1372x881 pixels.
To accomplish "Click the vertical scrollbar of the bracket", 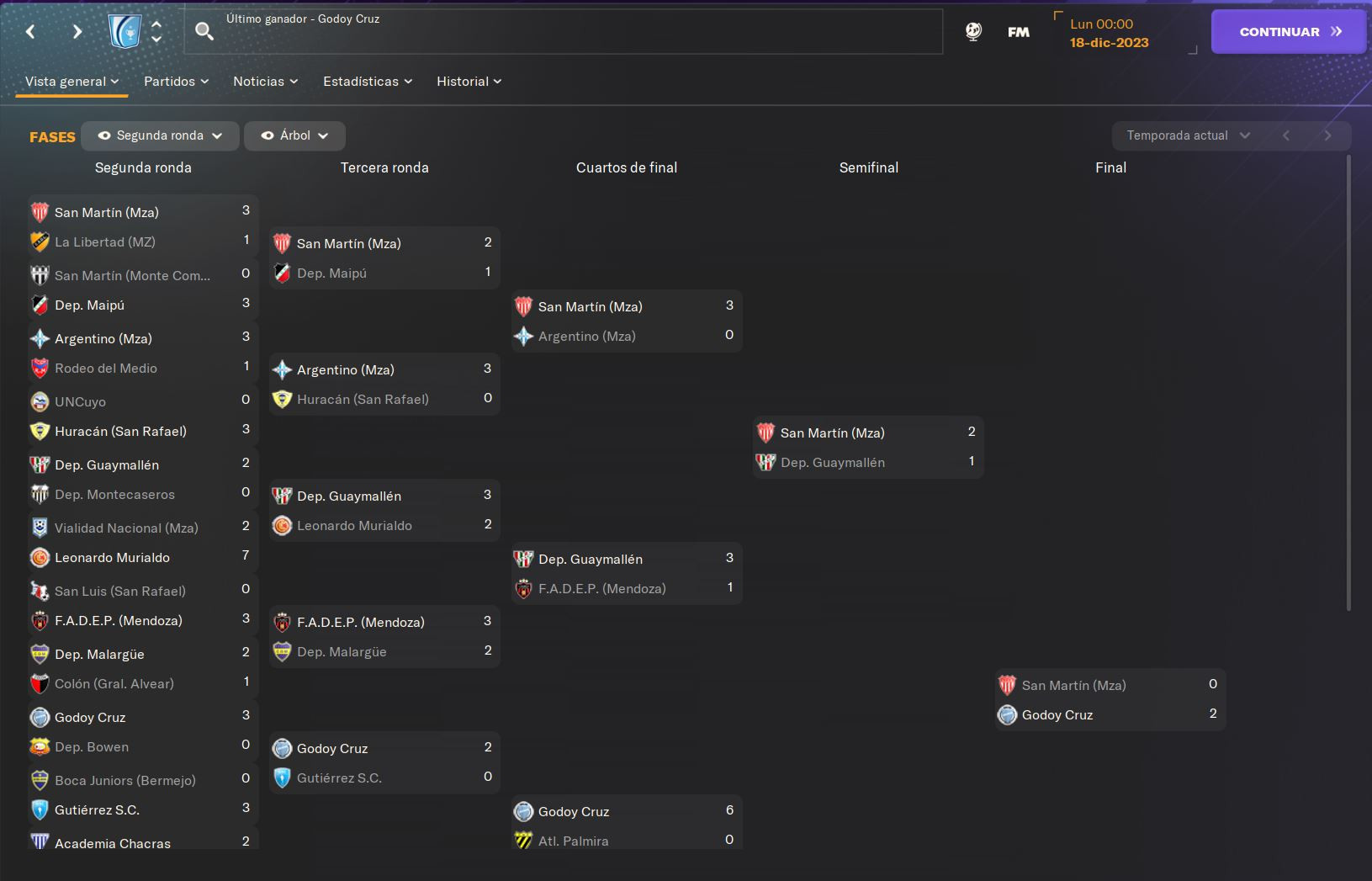I will coord(1348,383).
